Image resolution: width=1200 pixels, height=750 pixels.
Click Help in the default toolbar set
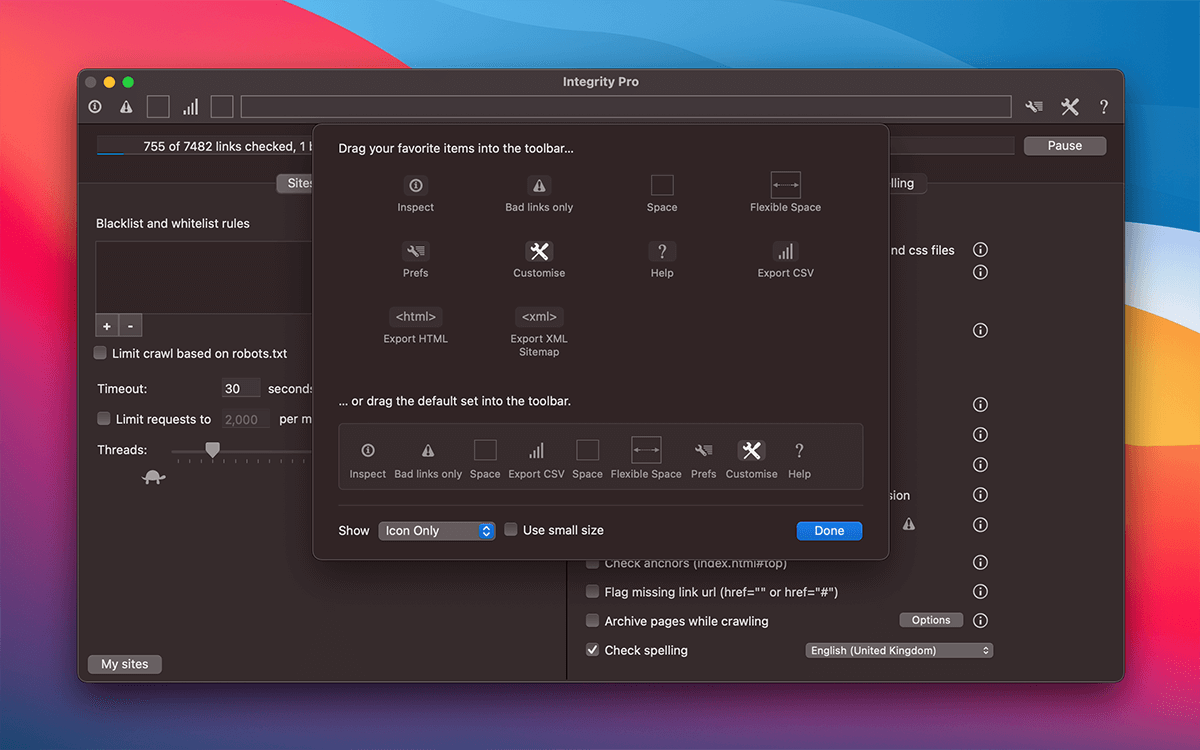tap(799, 460)
